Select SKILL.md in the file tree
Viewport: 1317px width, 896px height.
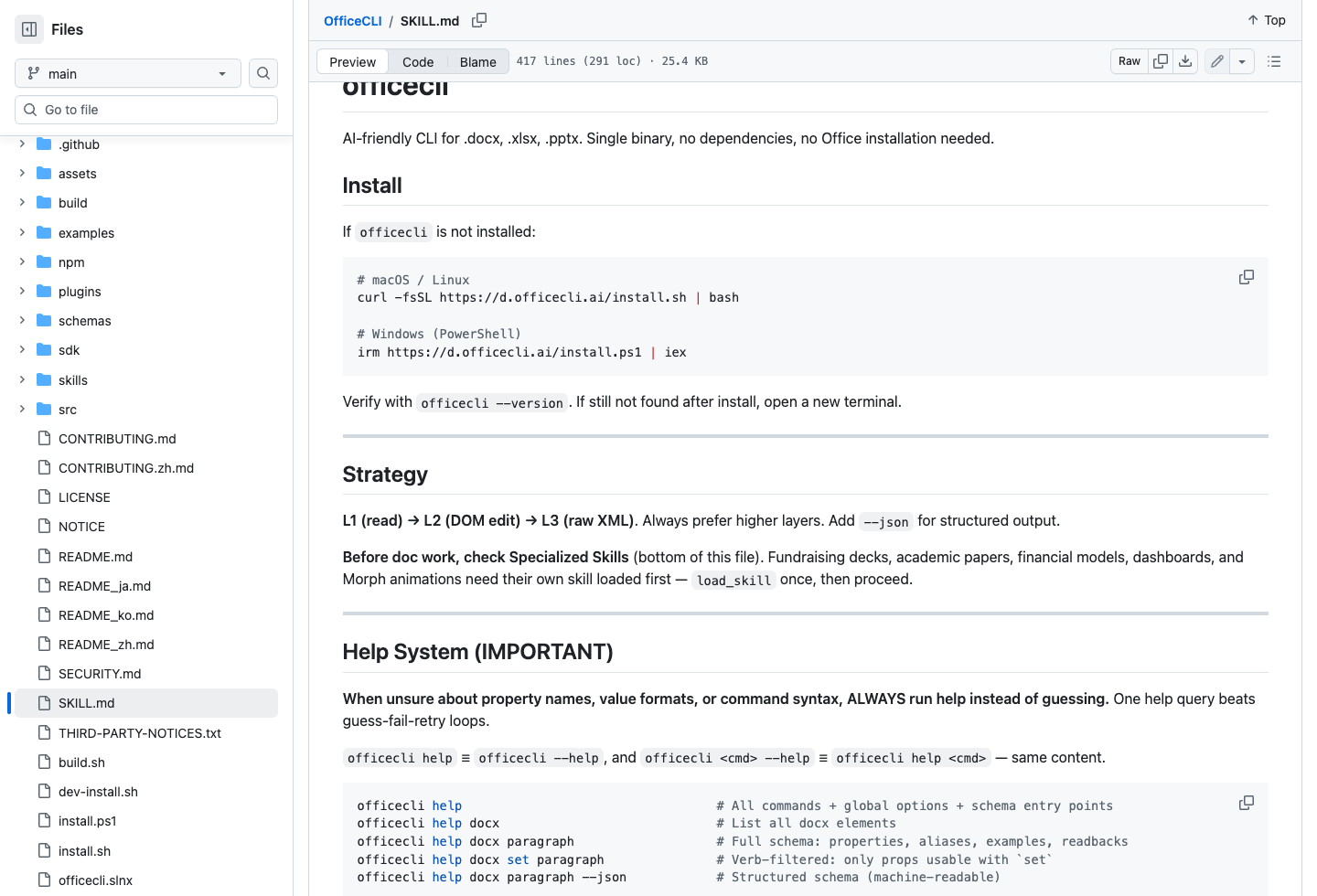click(x=146, y=703)
